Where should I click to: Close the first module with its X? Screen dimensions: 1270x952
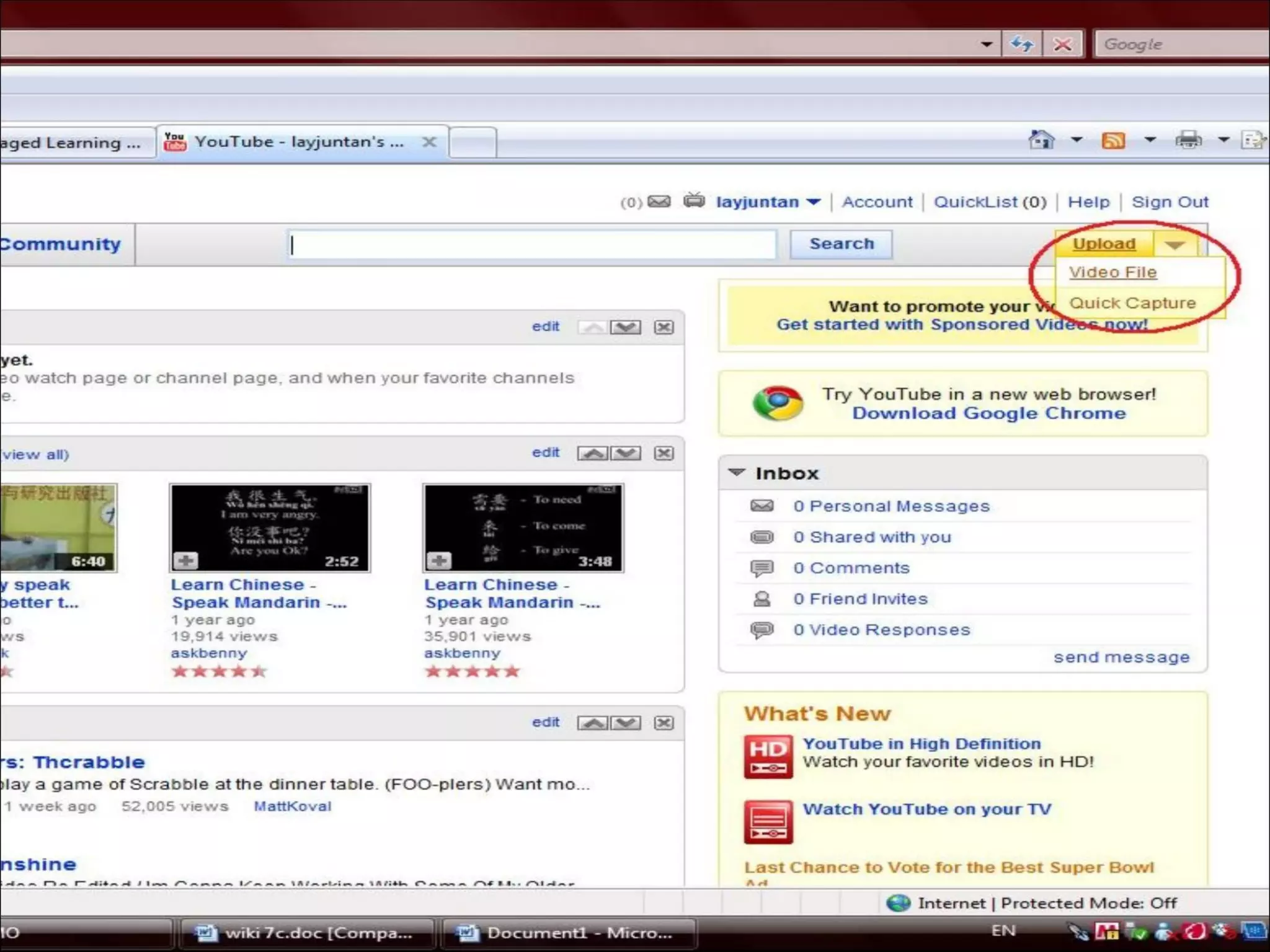tap(664, 327)
